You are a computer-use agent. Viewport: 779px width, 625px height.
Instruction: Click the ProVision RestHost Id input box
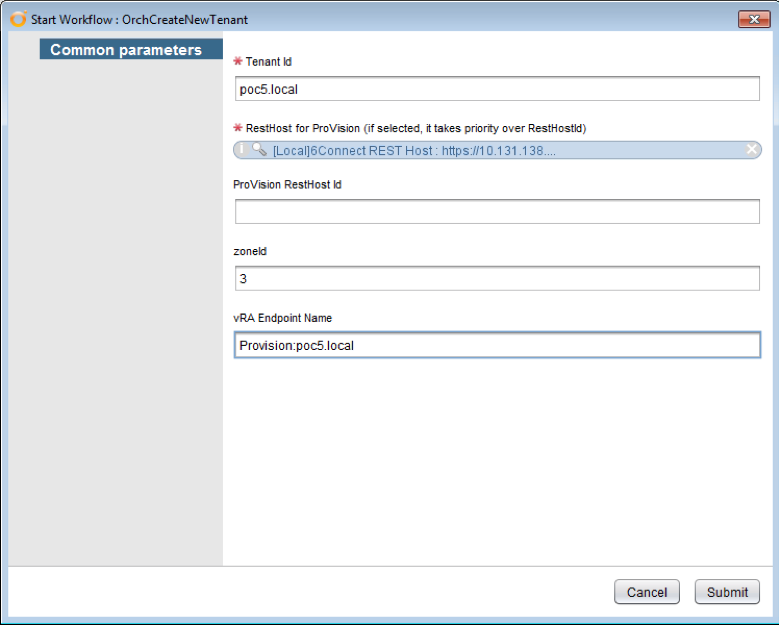[497, 212]
